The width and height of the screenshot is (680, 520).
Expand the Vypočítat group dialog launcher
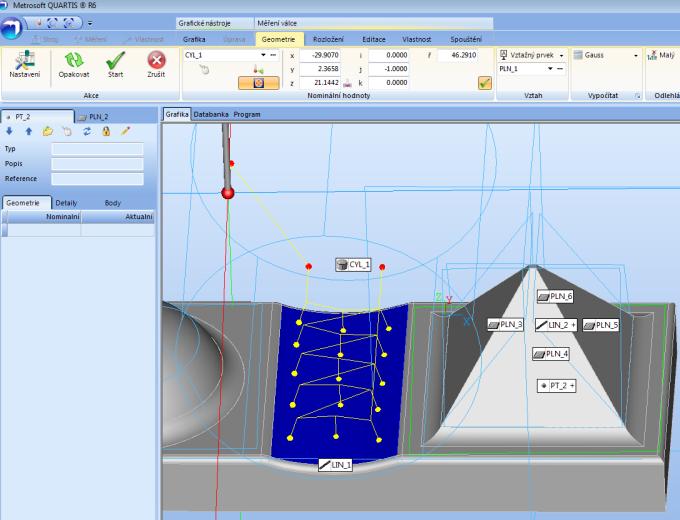pos(638,96)
